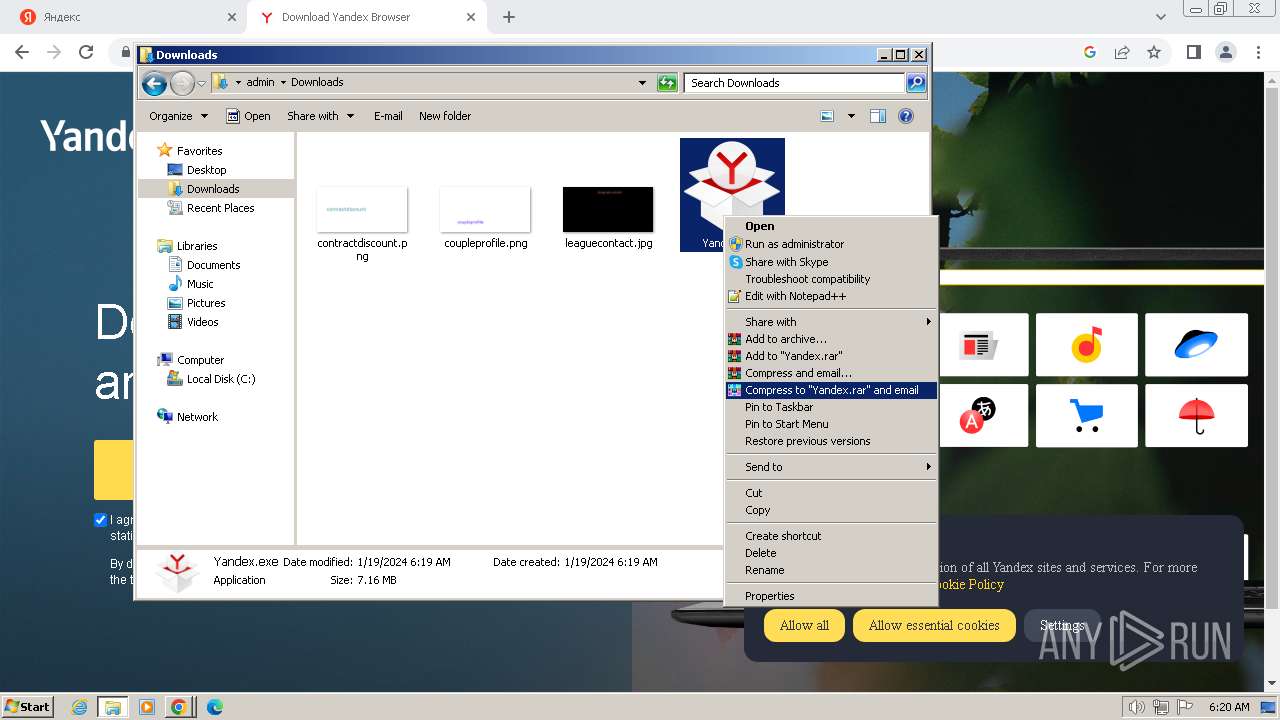
Task: Open a new Chrome tab with plus
Action: coord(509,17)
